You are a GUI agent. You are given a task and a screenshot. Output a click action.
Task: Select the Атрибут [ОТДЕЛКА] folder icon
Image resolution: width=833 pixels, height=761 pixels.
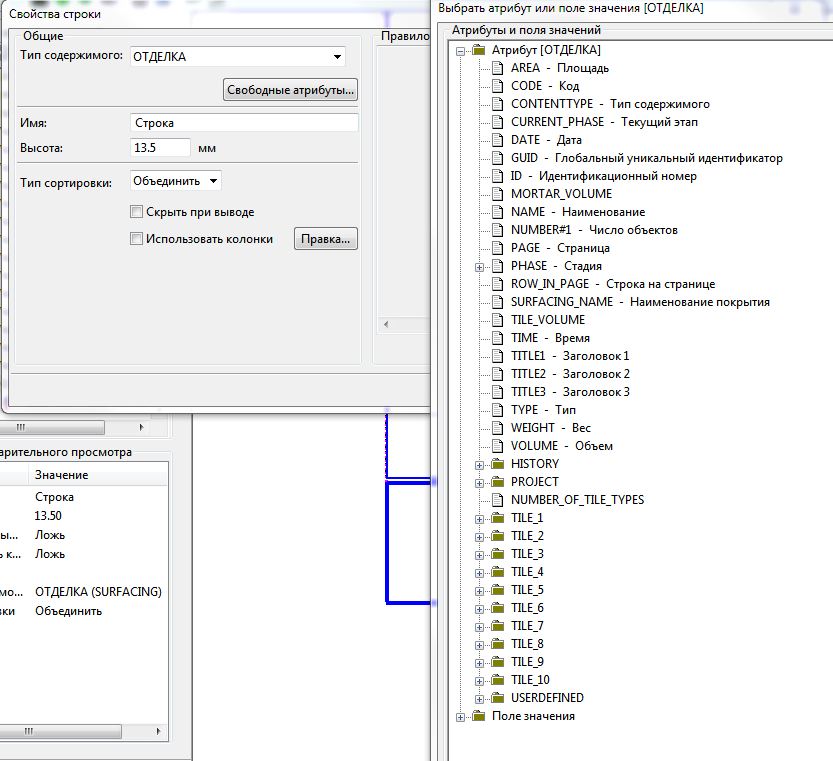479,50
